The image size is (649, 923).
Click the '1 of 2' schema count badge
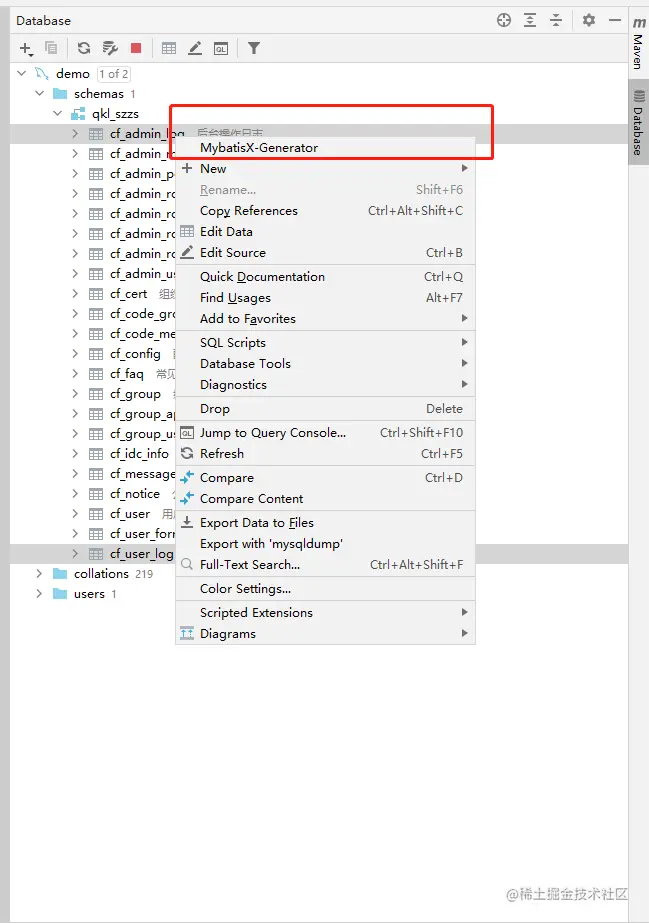(x=114, y=74)
